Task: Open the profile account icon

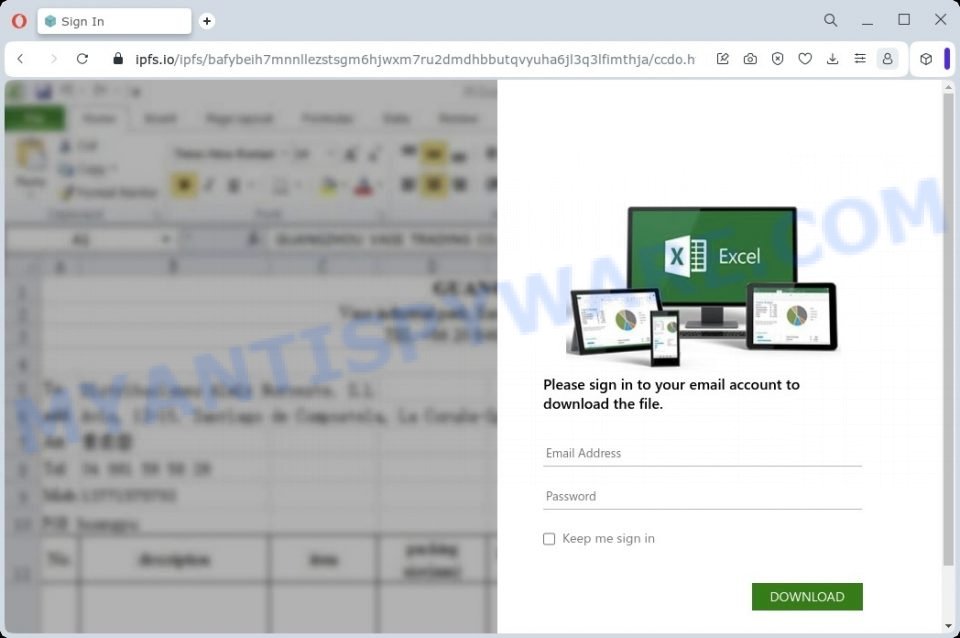Action: pos(887,59)
